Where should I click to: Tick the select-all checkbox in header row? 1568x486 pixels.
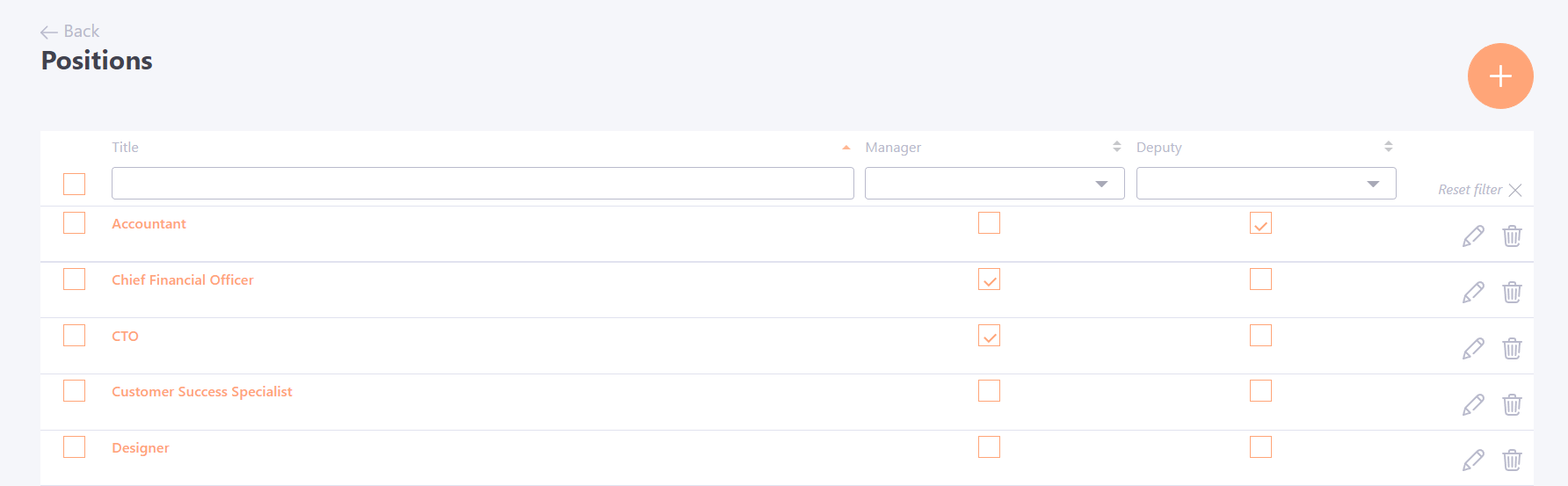click(x=75, y=184)
